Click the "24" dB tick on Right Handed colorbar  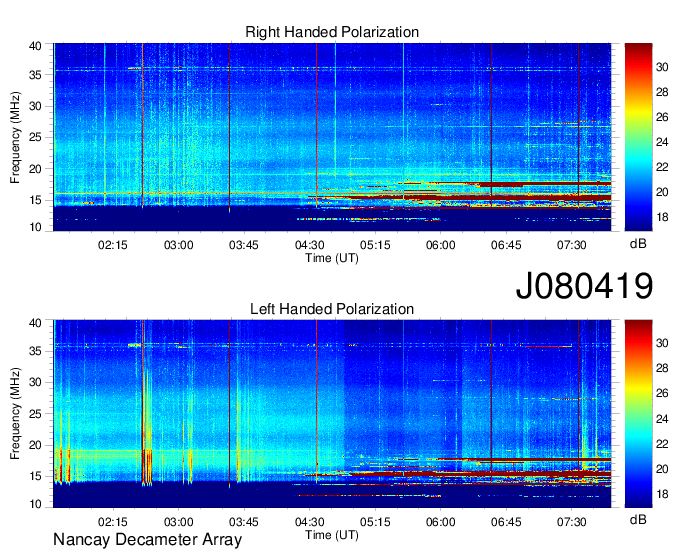[x=662, y=142]
